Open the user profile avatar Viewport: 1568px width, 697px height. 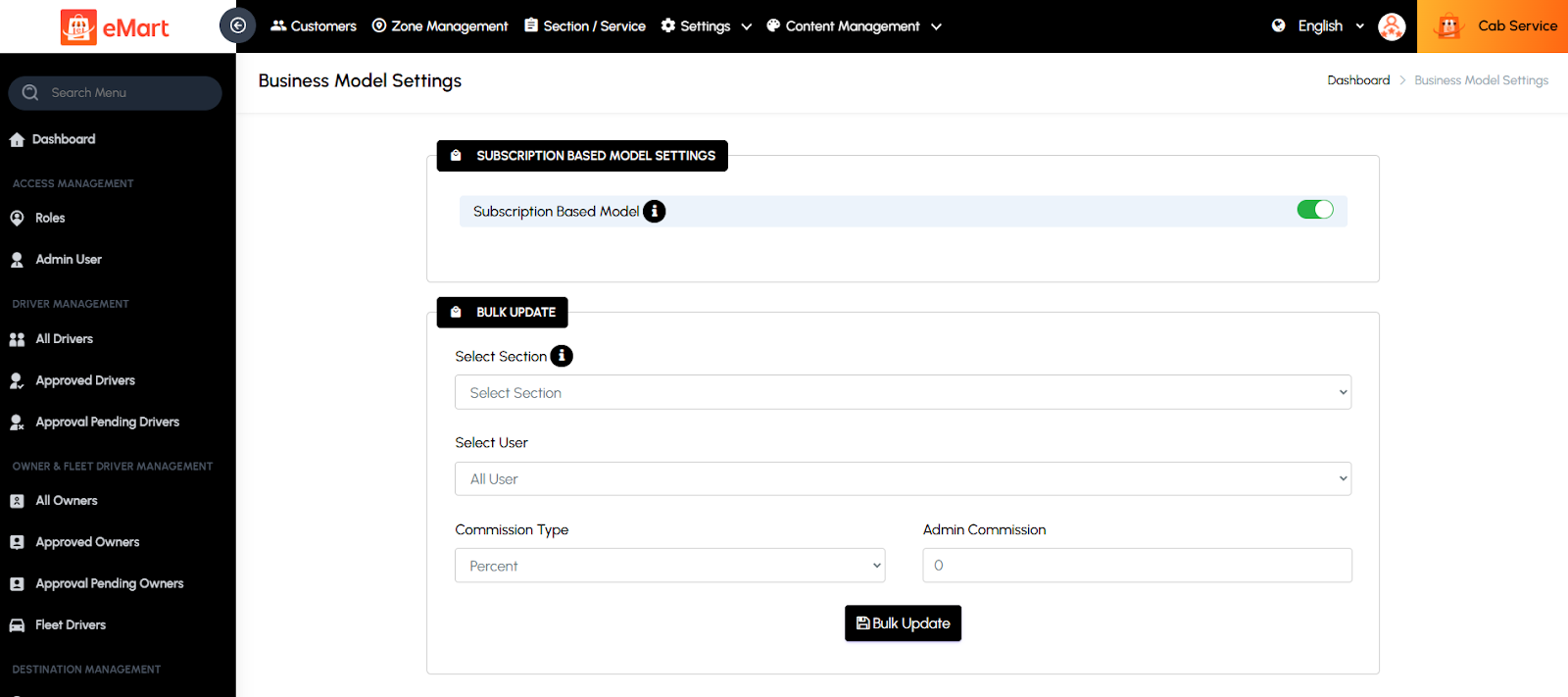point(1391,26)
